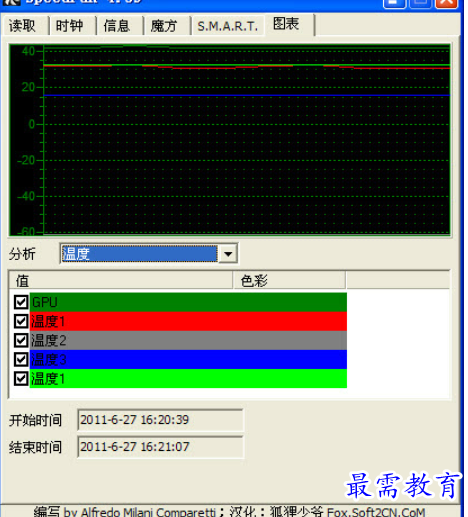Click the 开始时间 field 2011-6-27 16:20:39
Viewport: 468px width, 517px height.
coord(160,420)
